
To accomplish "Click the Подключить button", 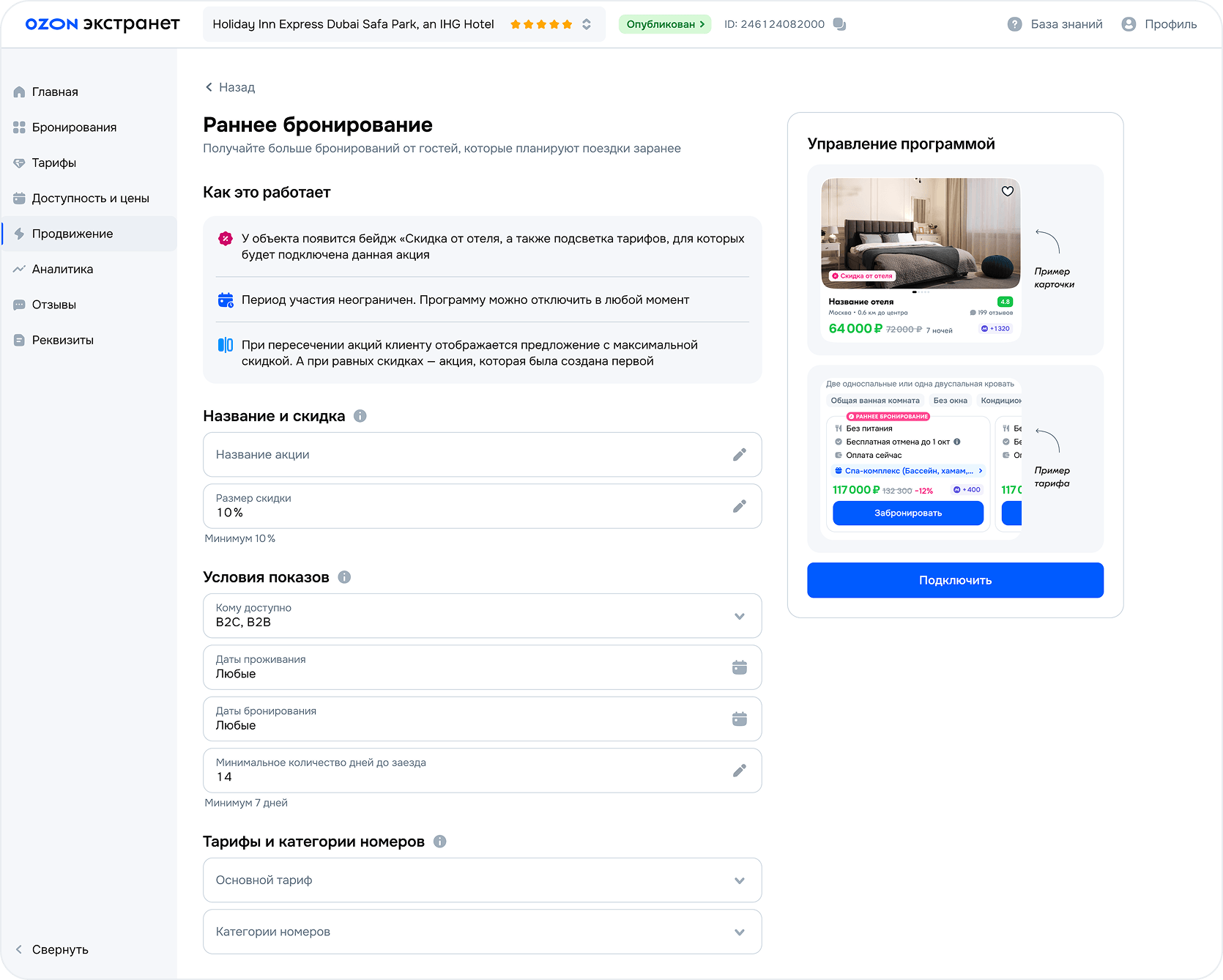I will point(955,580).
